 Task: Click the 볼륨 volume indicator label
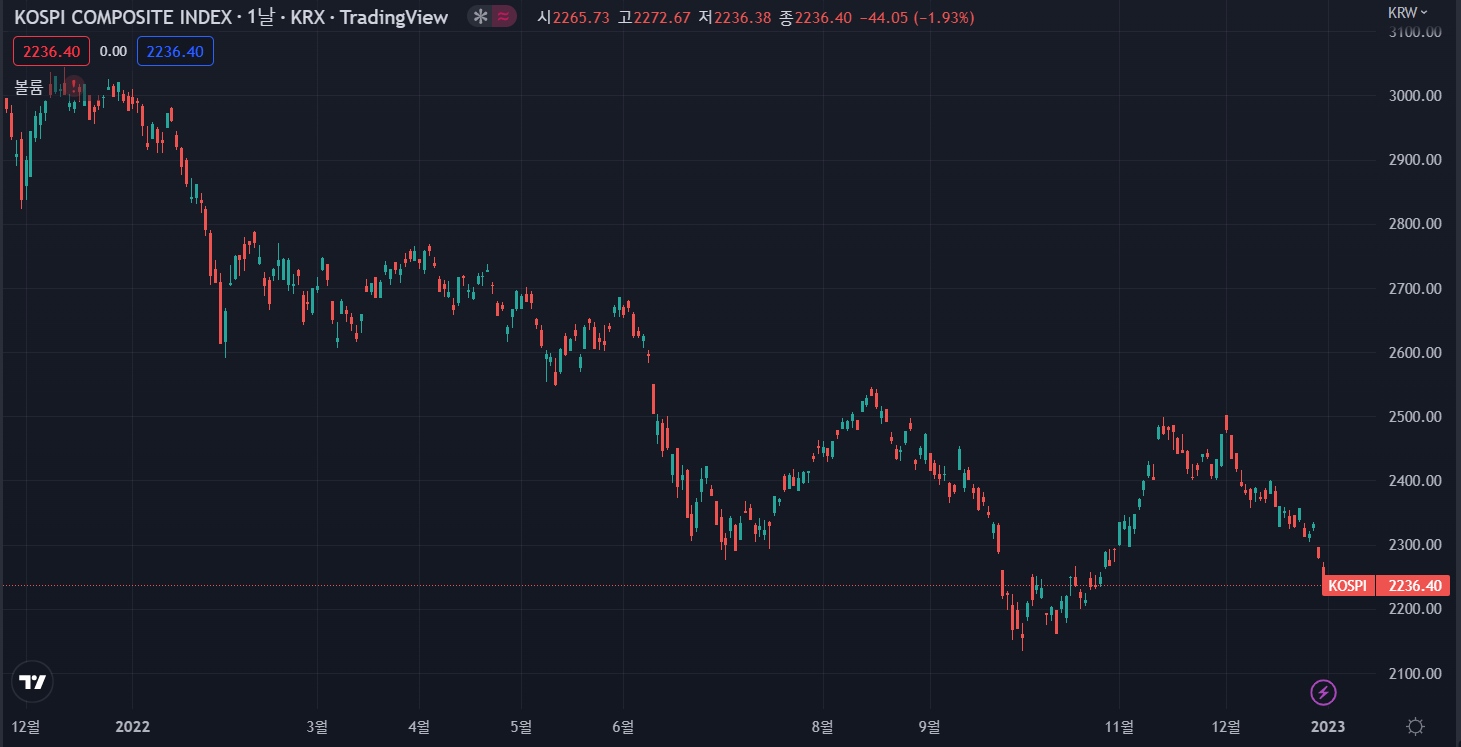[x=29, y=87]
